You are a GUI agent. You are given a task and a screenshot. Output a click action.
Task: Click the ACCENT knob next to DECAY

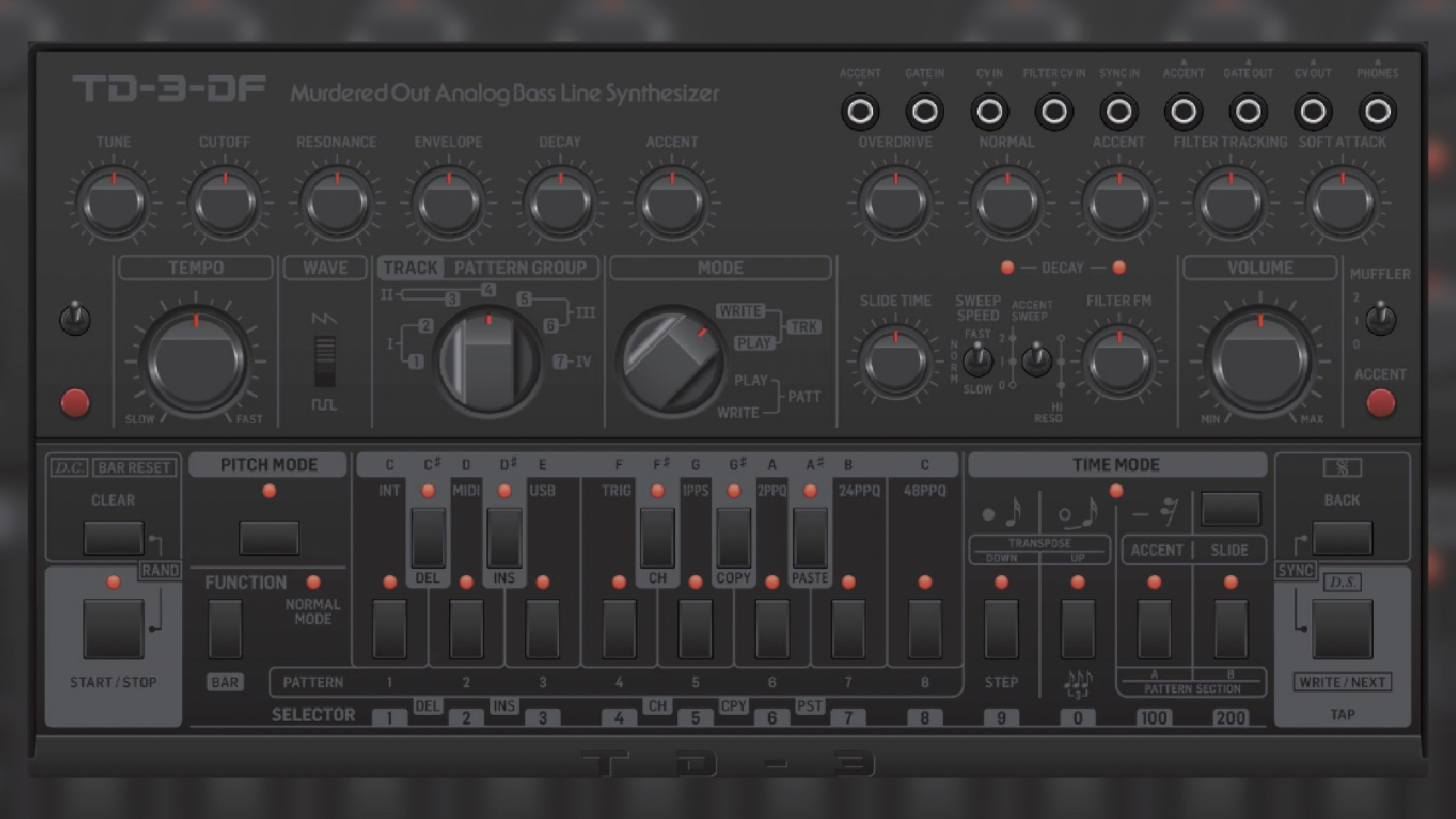tap(672, 202)
